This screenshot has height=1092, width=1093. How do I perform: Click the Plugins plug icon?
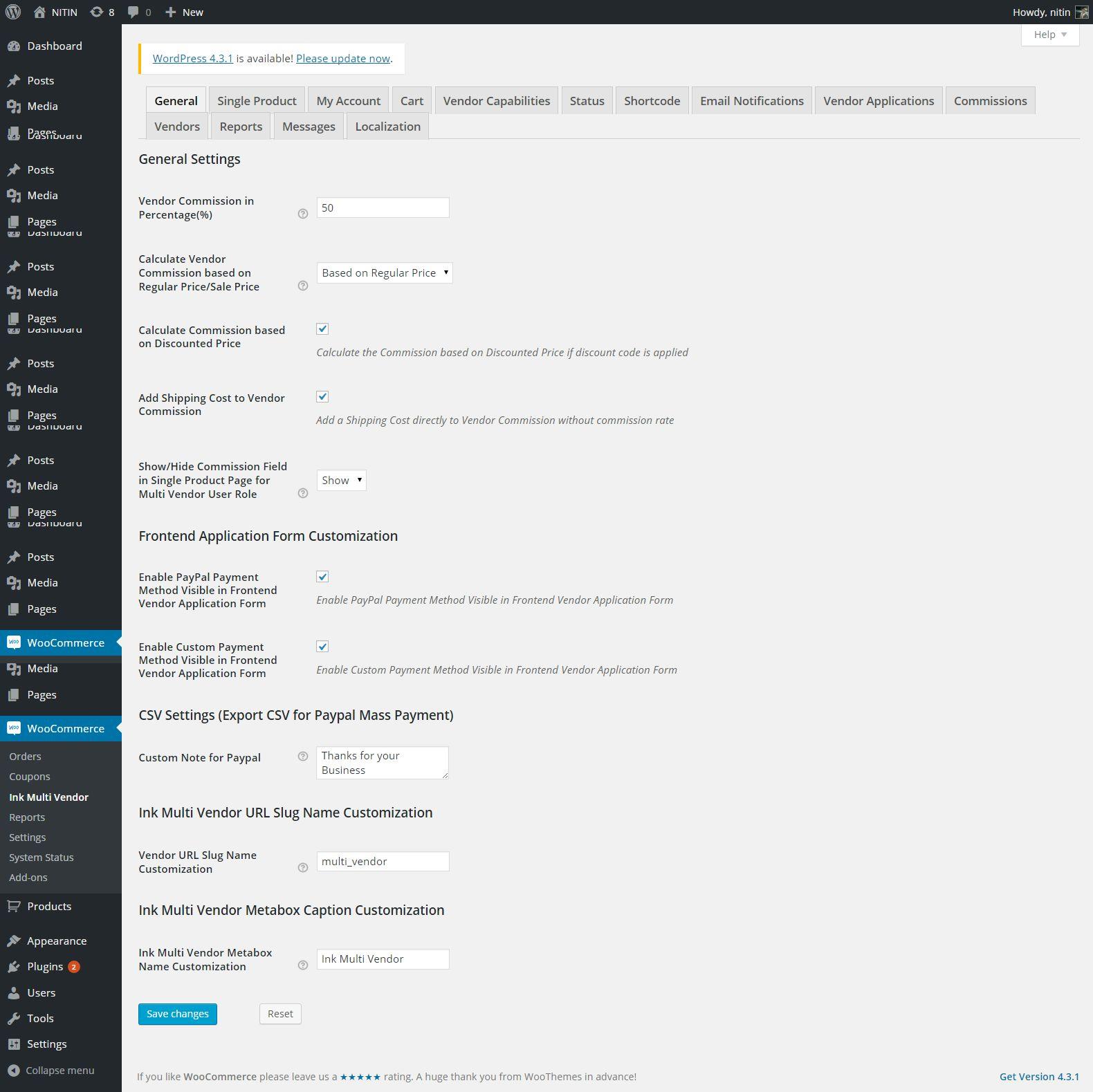[14, 967]
